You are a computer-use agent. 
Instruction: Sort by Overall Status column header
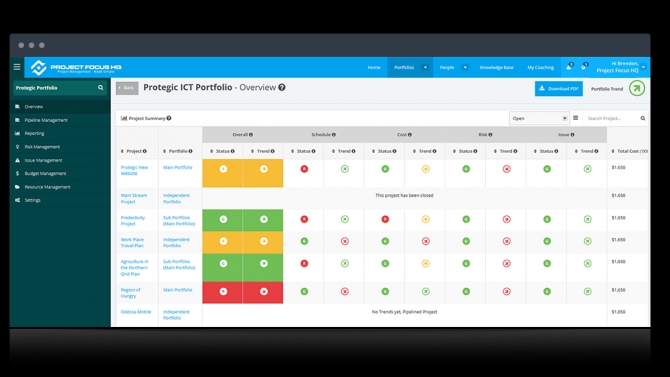coord(222,151)
